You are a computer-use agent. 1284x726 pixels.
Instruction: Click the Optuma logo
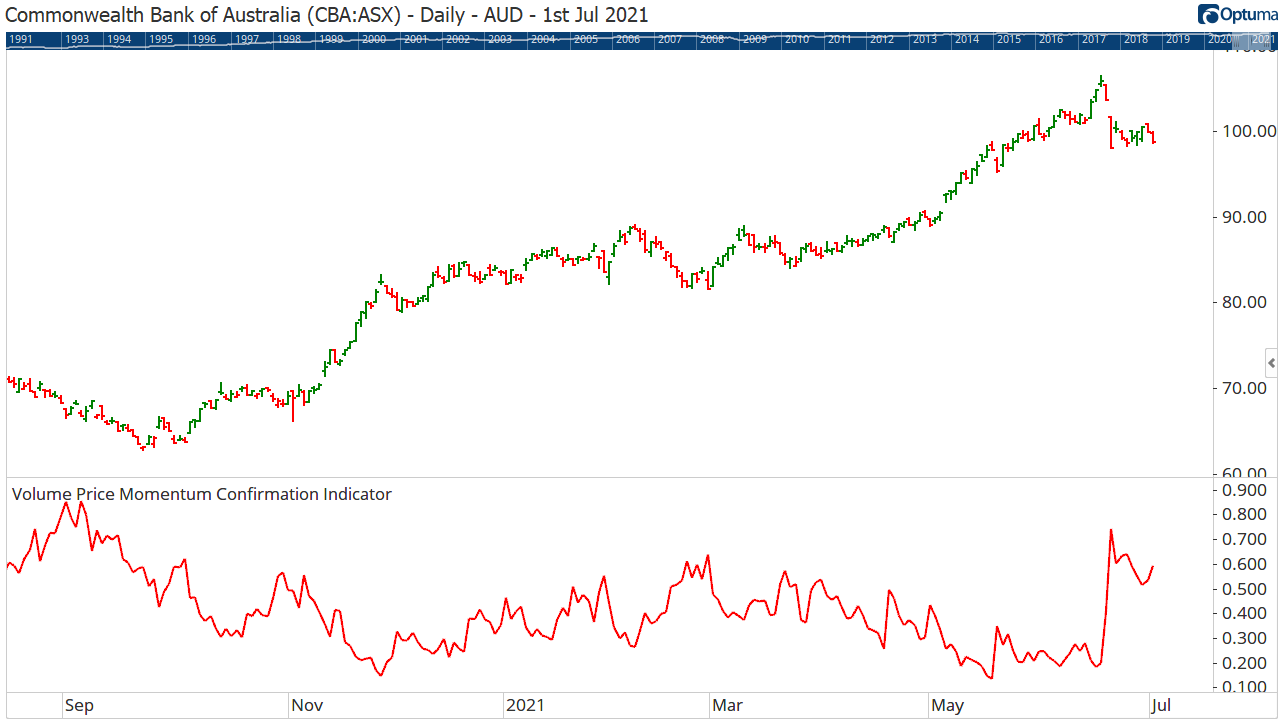pyautogui.click(x=1236, y=15)
